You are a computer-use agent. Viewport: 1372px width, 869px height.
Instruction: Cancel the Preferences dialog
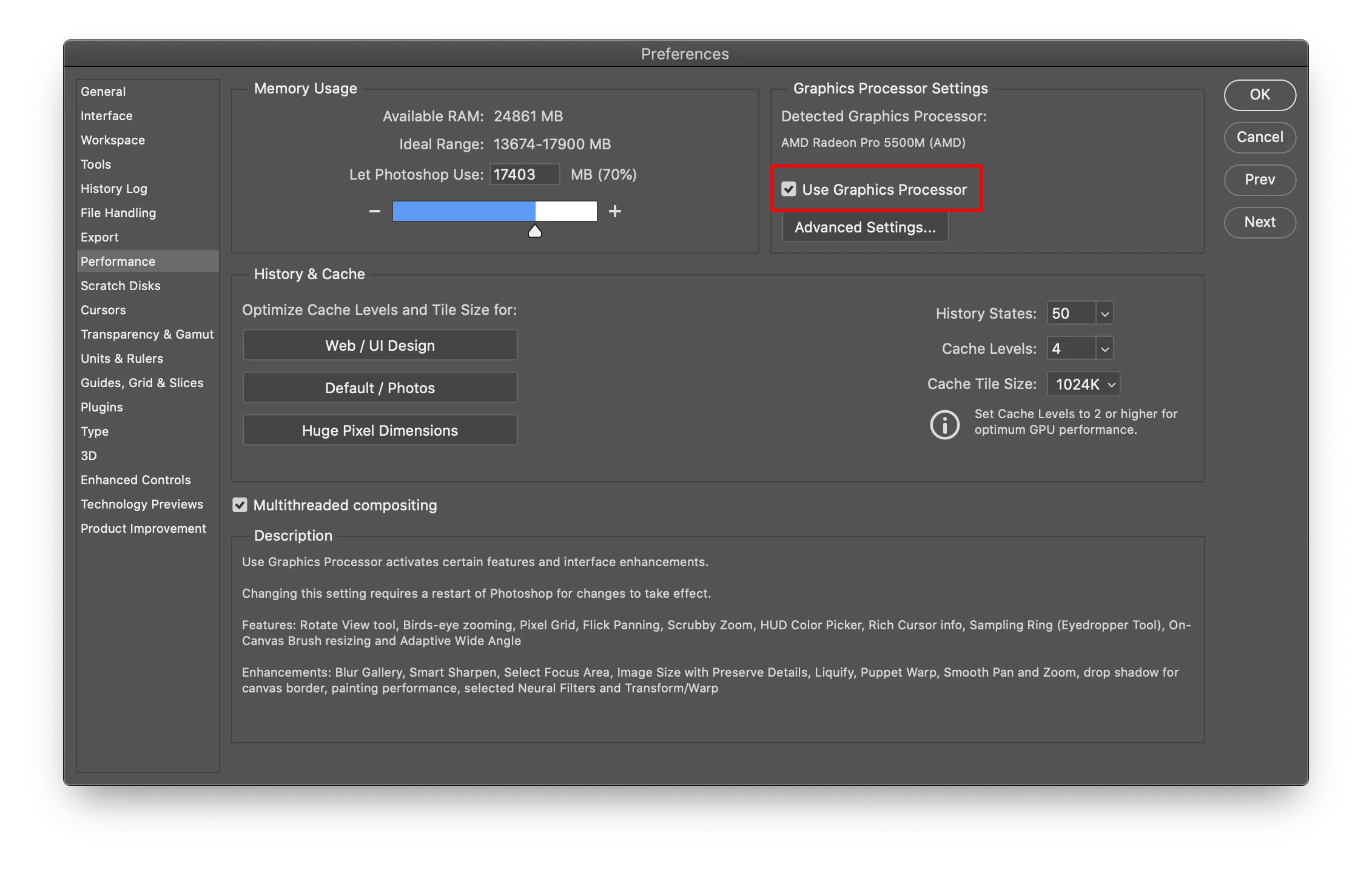tap(1259, 137)
